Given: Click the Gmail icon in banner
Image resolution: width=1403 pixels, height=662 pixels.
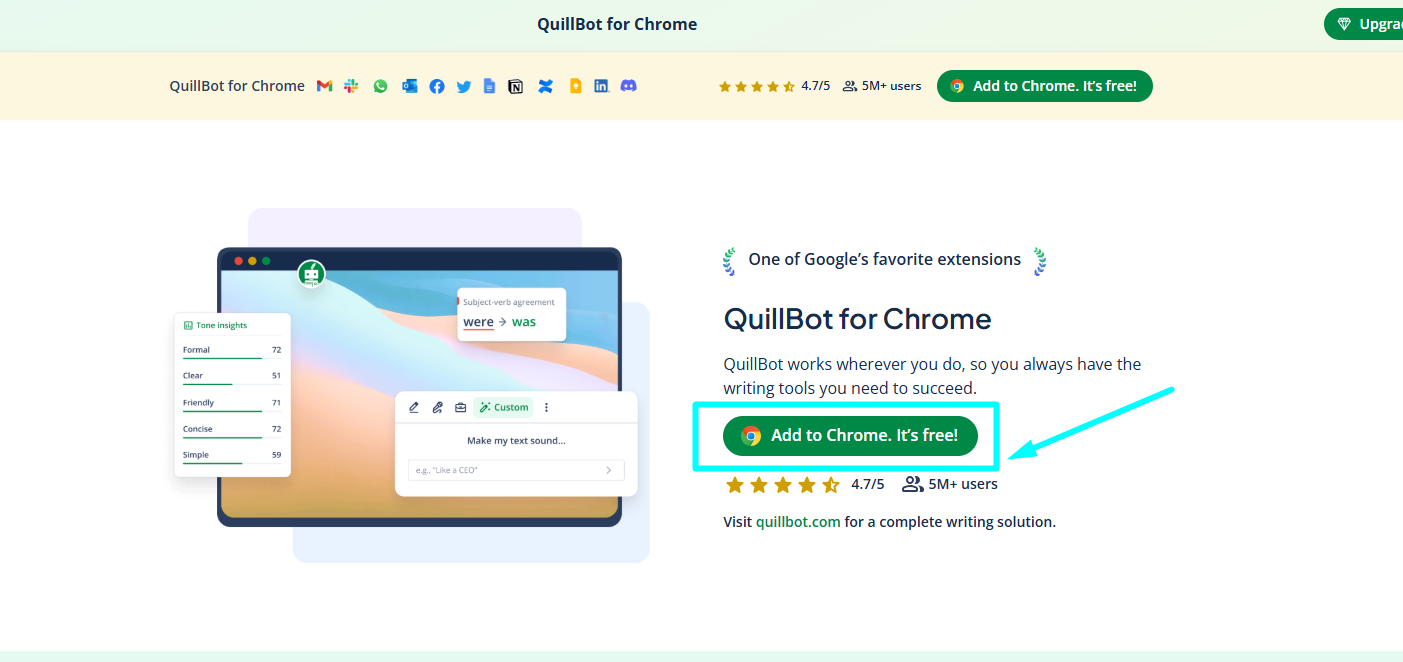Looking at the screenshot, I should [x=324, y=86].
